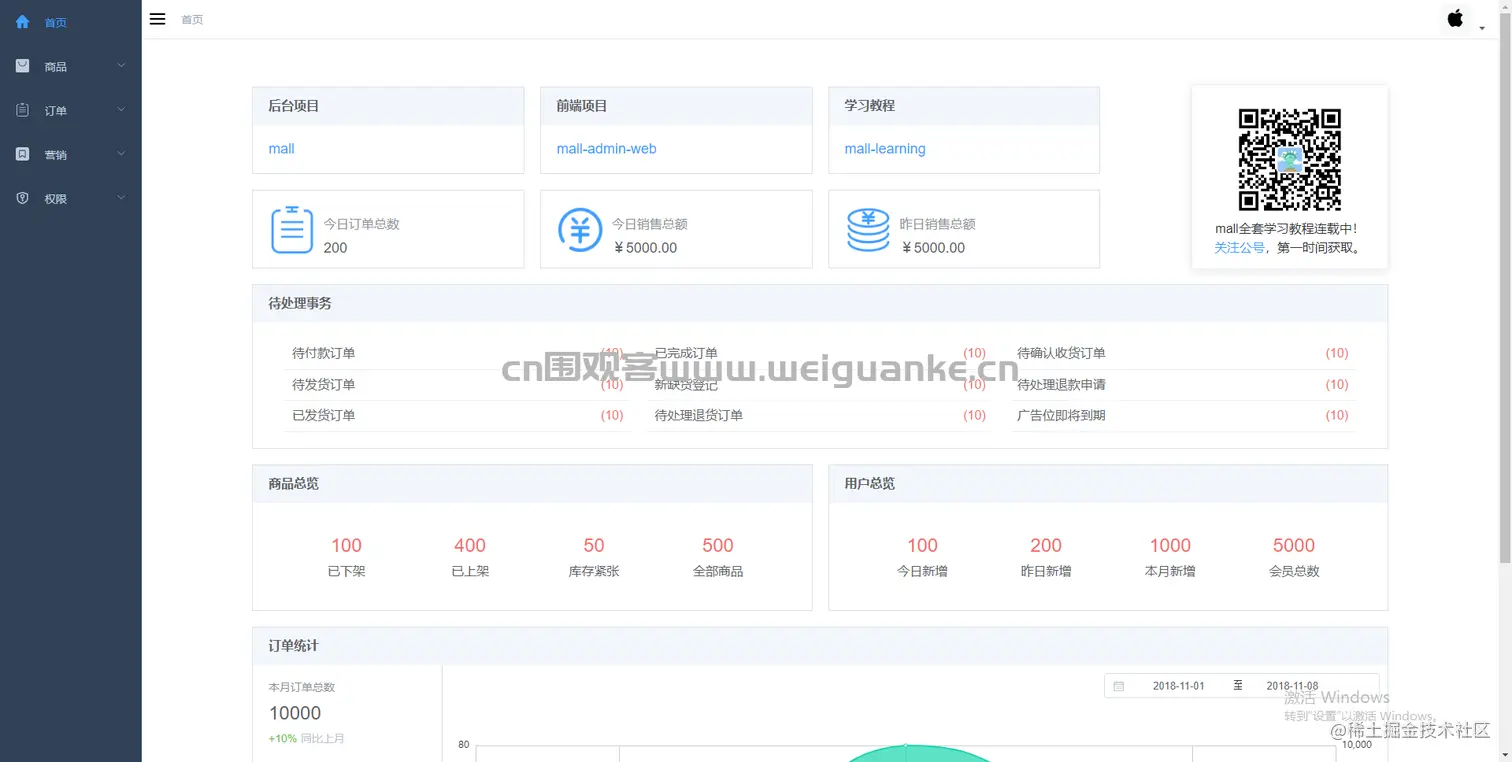Click the 昨日新增 users count 200
The image size is (1512, 762).
tap(1046, 545)
